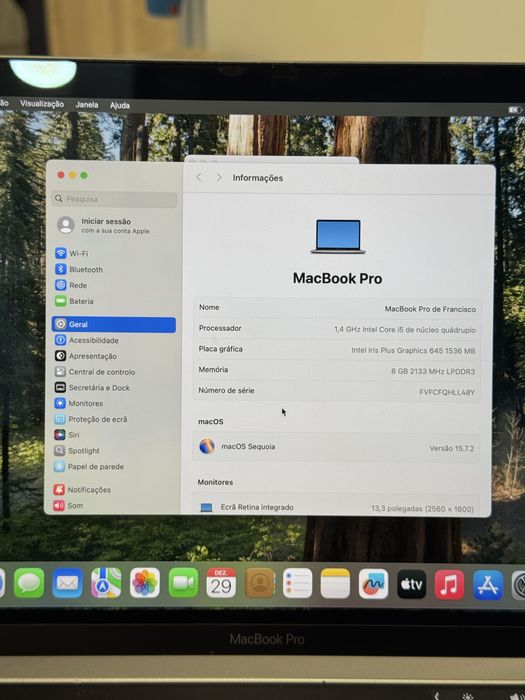Click Intel Iris Plus Graphics 645 value
525x700 pixels.
[x=413, y=350]
